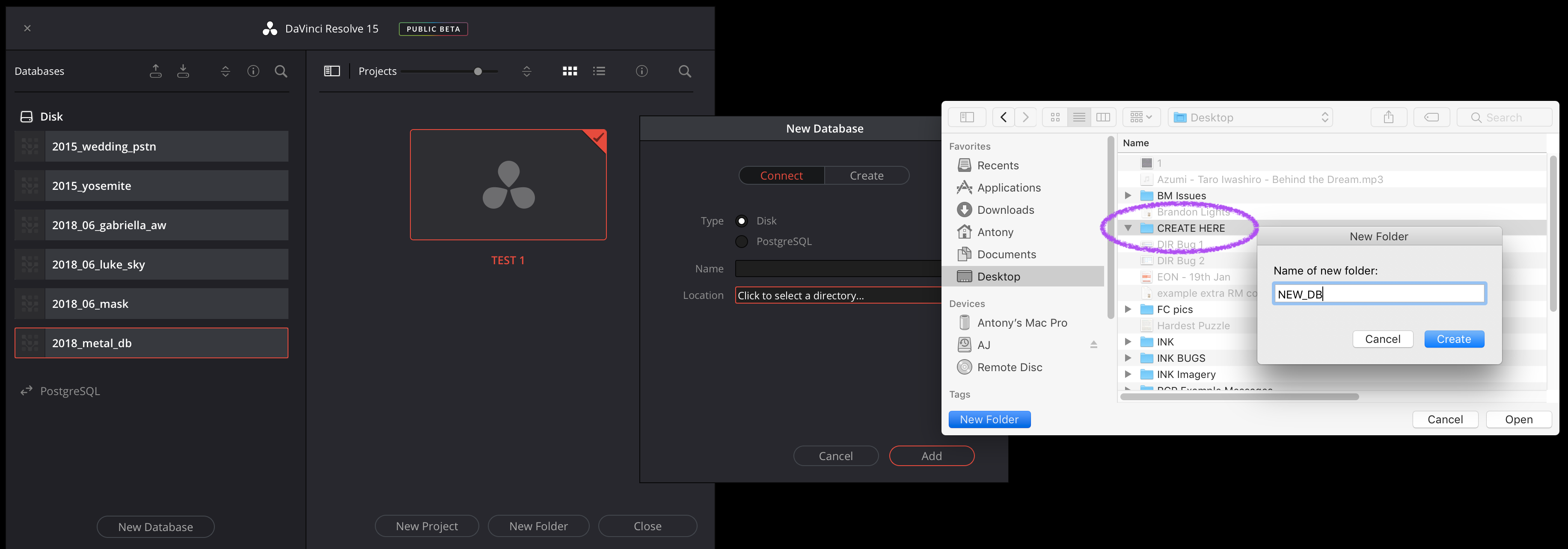Click New Folder in Project Manager
This screenshot has height=549, width=1568.
(x=539, y=526)
